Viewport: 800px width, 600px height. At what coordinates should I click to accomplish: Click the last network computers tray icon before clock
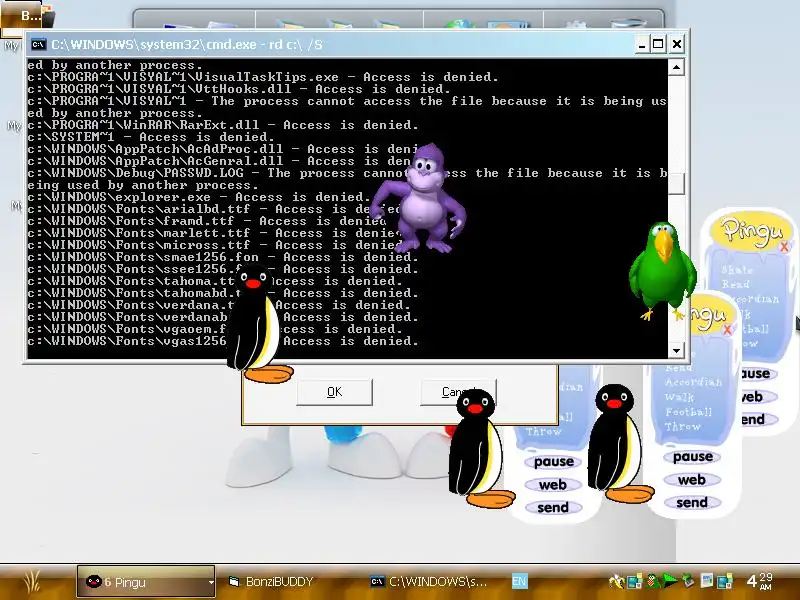click(724, 581)
